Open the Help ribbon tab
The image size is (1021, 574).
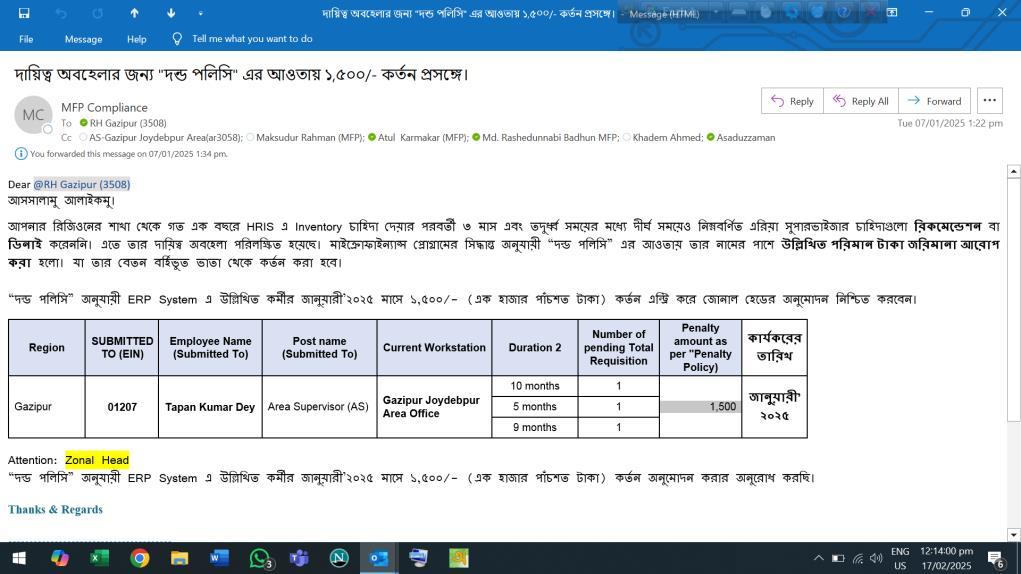point(137,39)
